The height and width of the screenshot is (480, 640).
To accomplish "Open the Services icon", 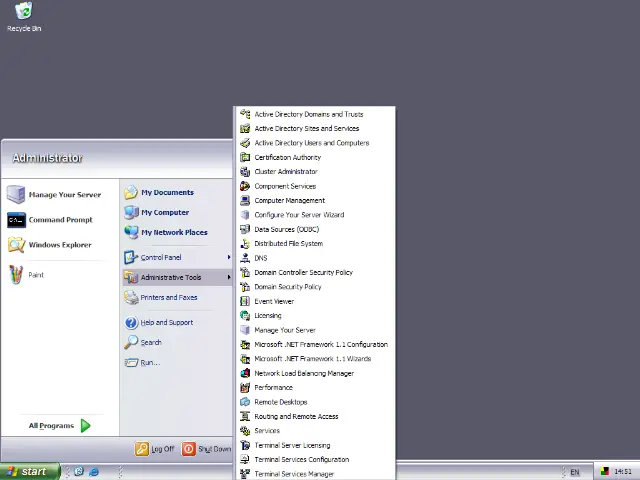I will 245,431.
